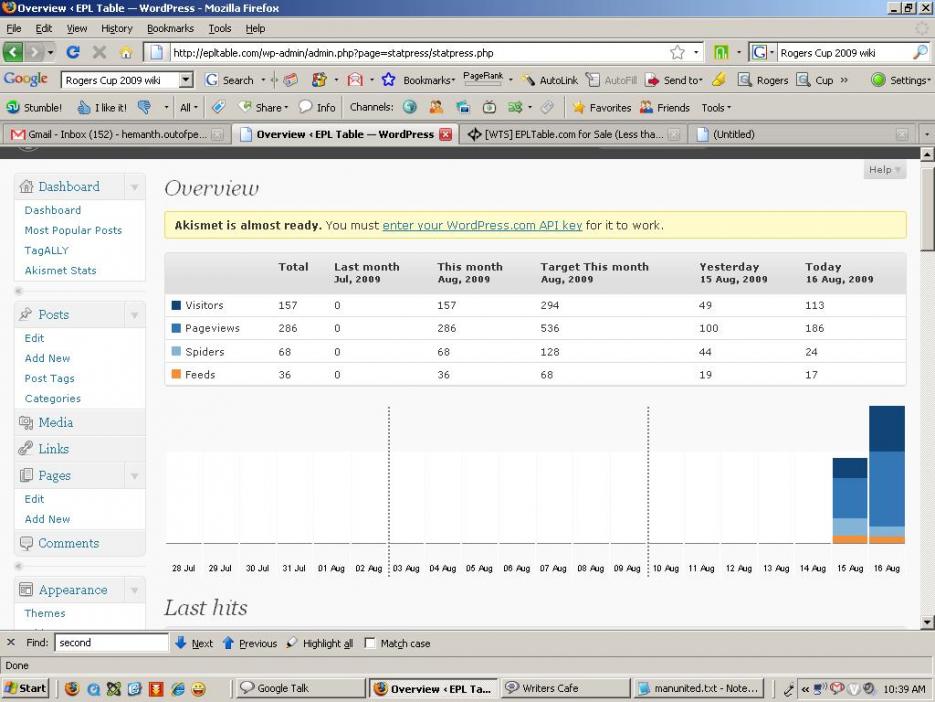935x702 pixels.
Task: Enable the Match case checkbox
Action: (x=370, y=643)
